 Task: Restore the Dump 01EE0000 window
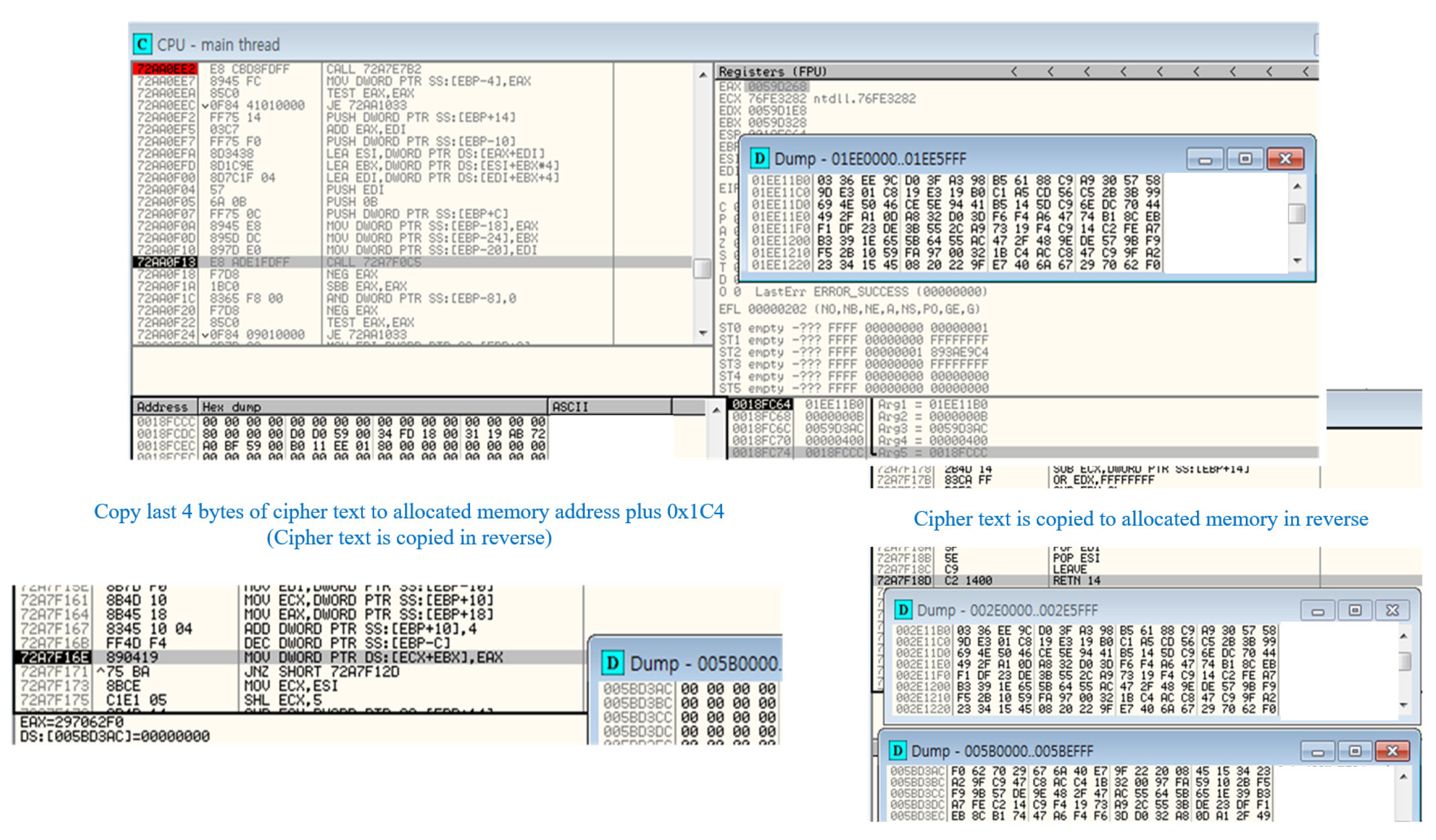[1245, 159]
